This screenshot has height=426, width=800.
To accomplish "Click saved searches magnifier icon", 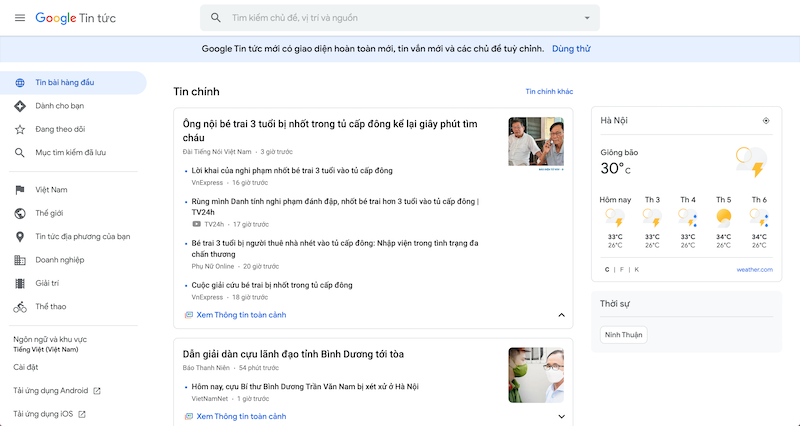I will click(20, 153).
